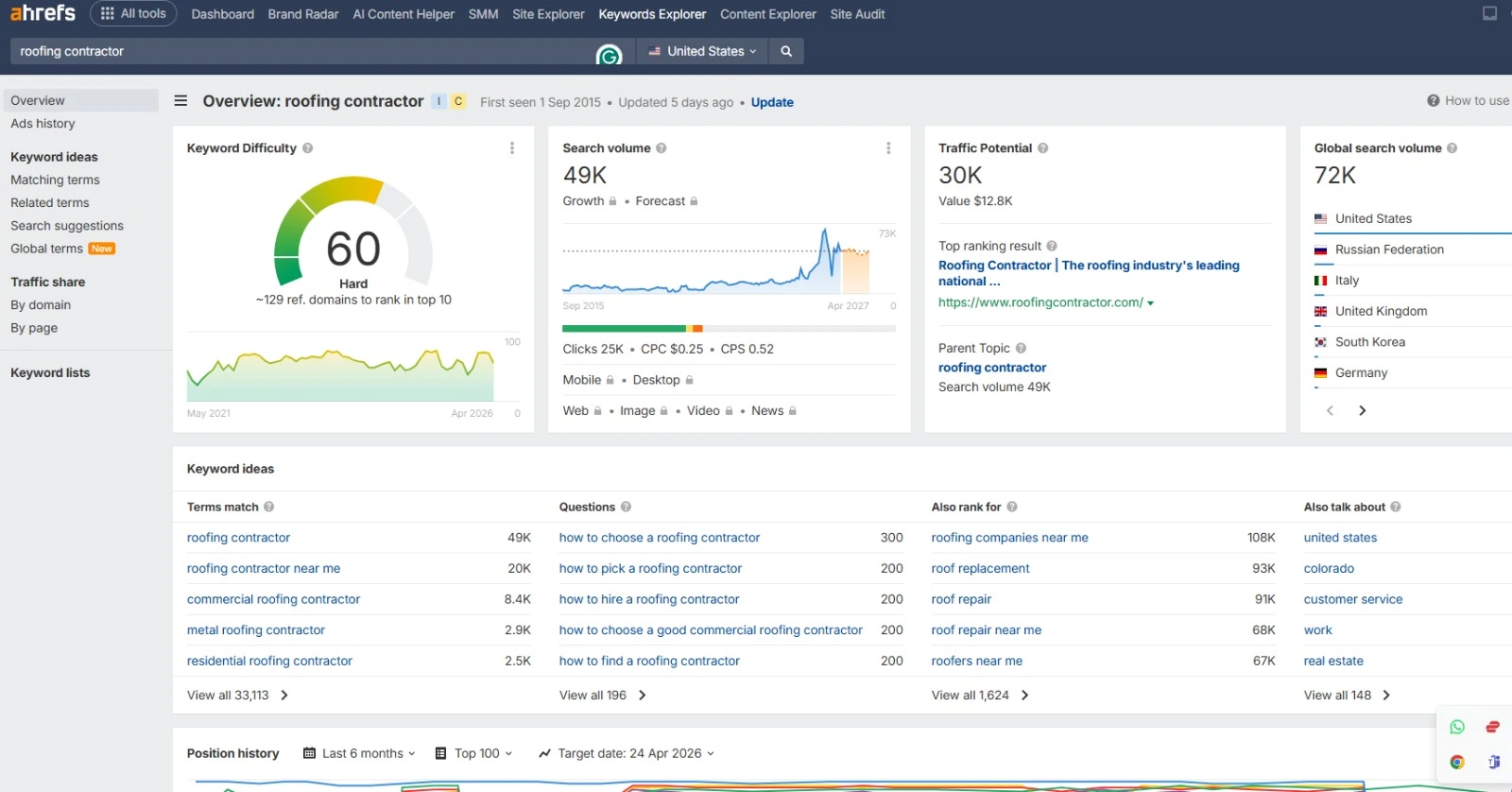The width and height of the screenshot is (1512, 792).
Task: Click the Keyword Difficulty help icon
Action: click(308, 148)
